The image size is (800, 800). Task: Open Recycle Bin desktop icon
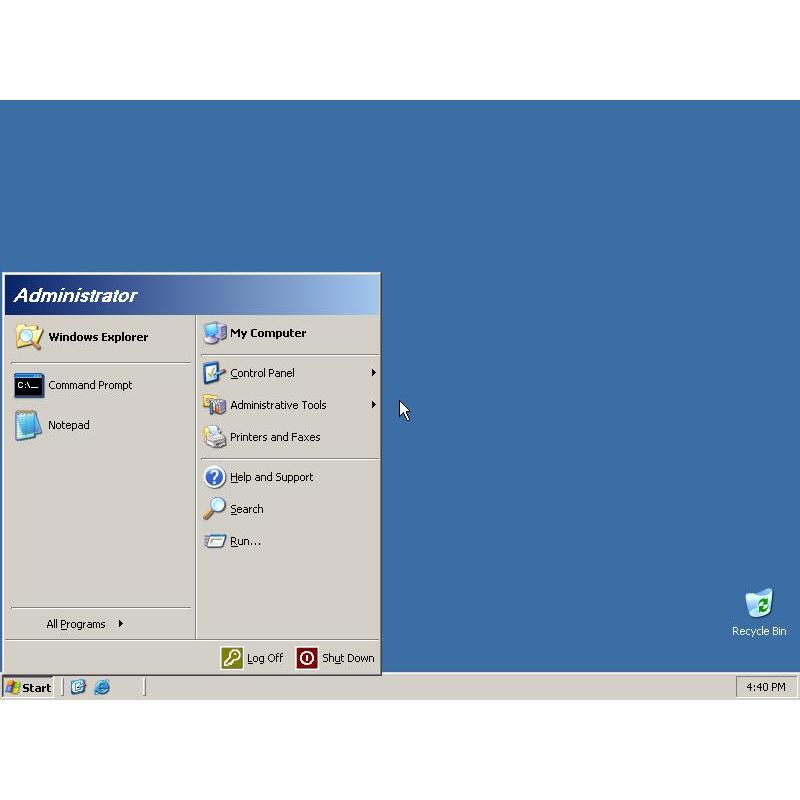[759, 603]
